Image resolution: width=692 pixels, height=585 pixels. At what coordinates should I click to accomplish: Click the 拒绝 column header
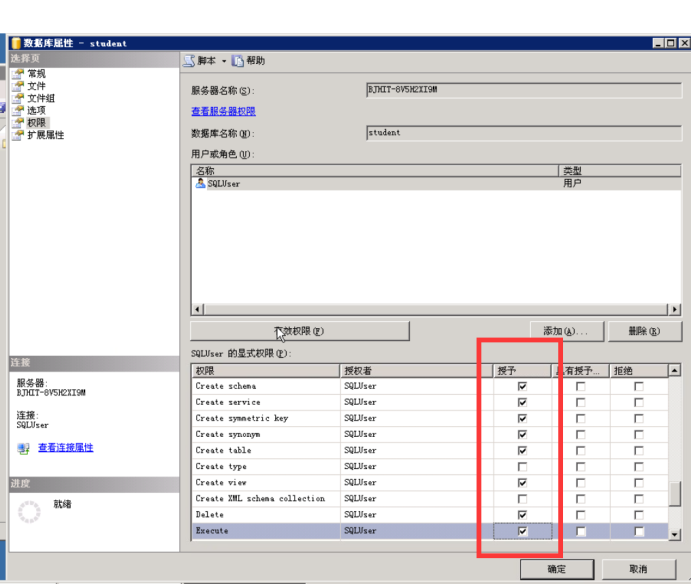(639, 371)
